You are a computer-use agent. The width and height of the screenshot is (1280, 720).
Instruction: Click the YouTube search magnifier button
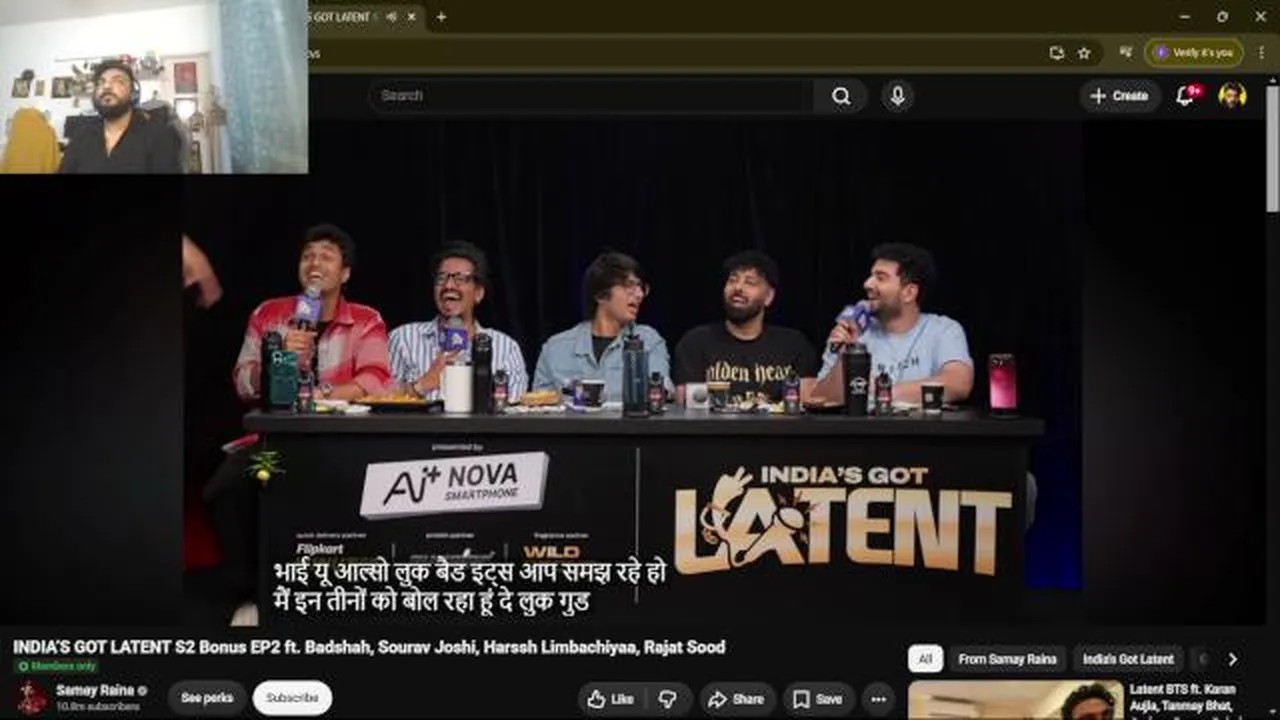tap(841, 96)
